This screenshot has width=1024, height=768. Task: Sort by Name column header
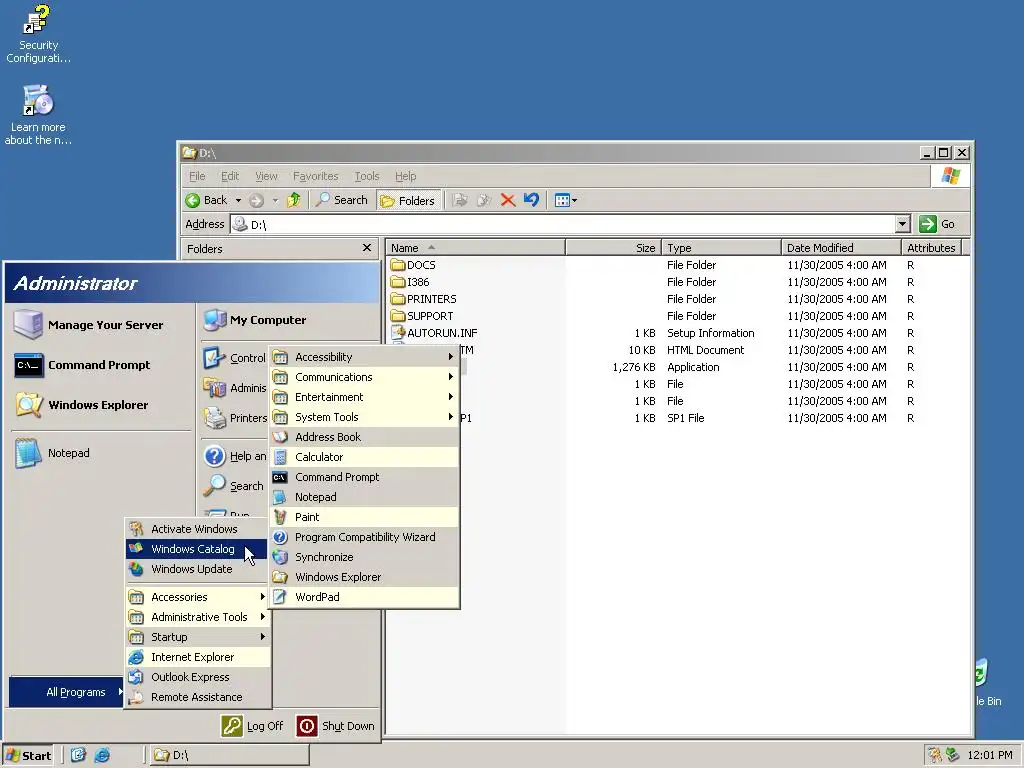475,248
